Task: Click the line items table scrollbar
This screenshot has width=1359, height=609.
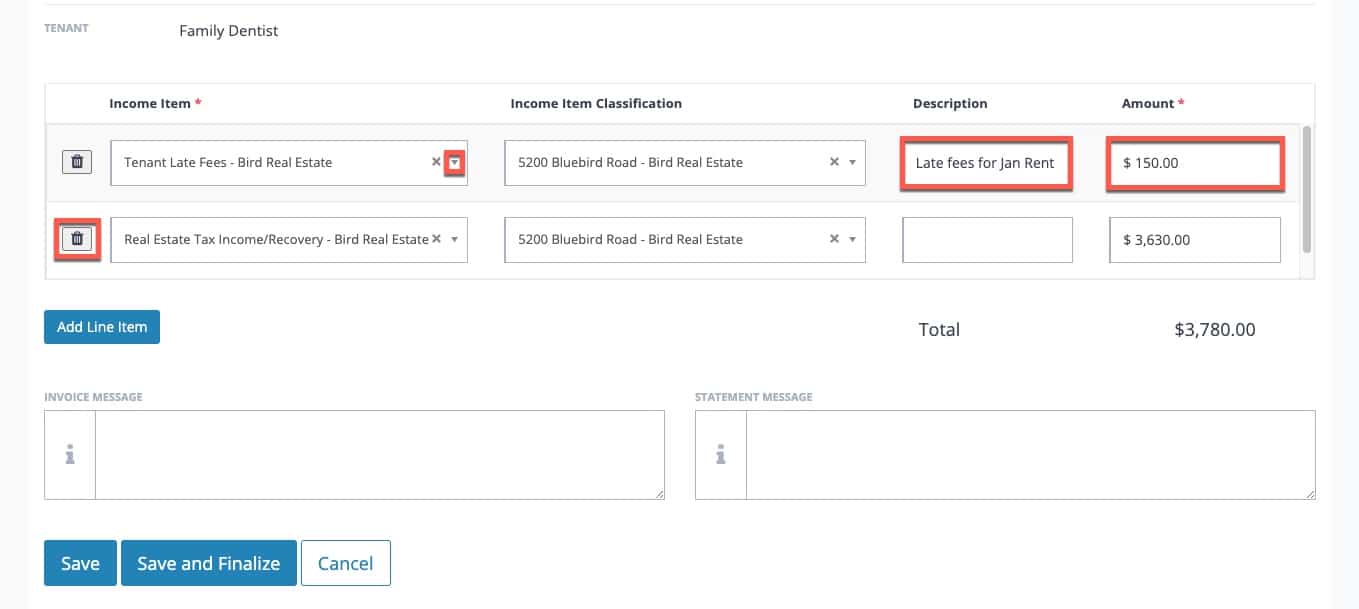Action: pyautogui.click(x=1307, y=190)
